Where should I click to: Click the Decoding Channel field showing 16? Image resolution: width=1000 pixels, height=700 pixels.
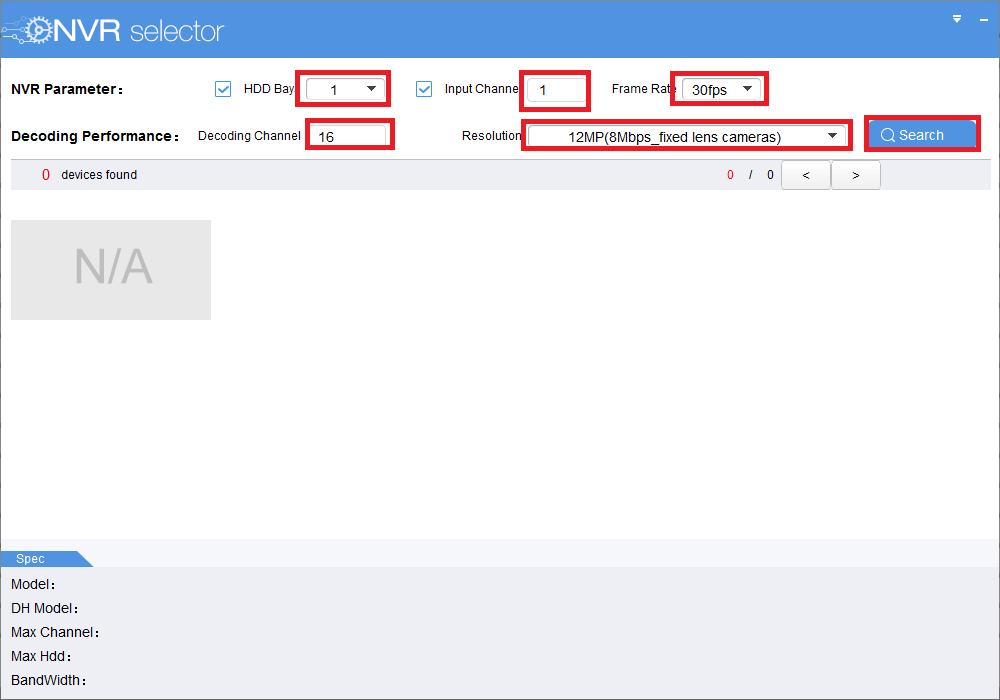coord(349,136)
